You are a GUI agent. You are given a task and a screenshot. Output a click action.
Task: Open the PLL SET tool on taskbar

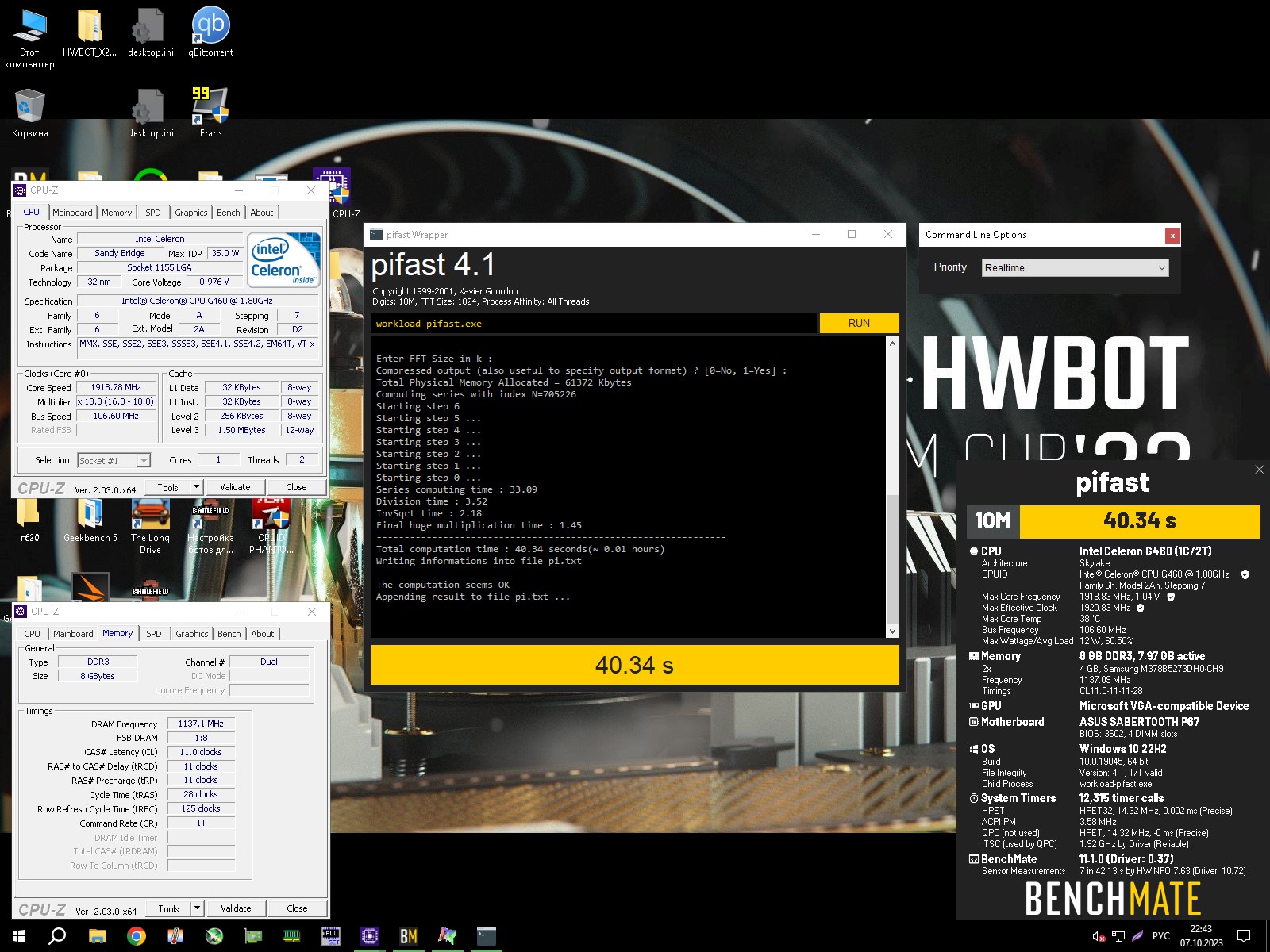331,936
